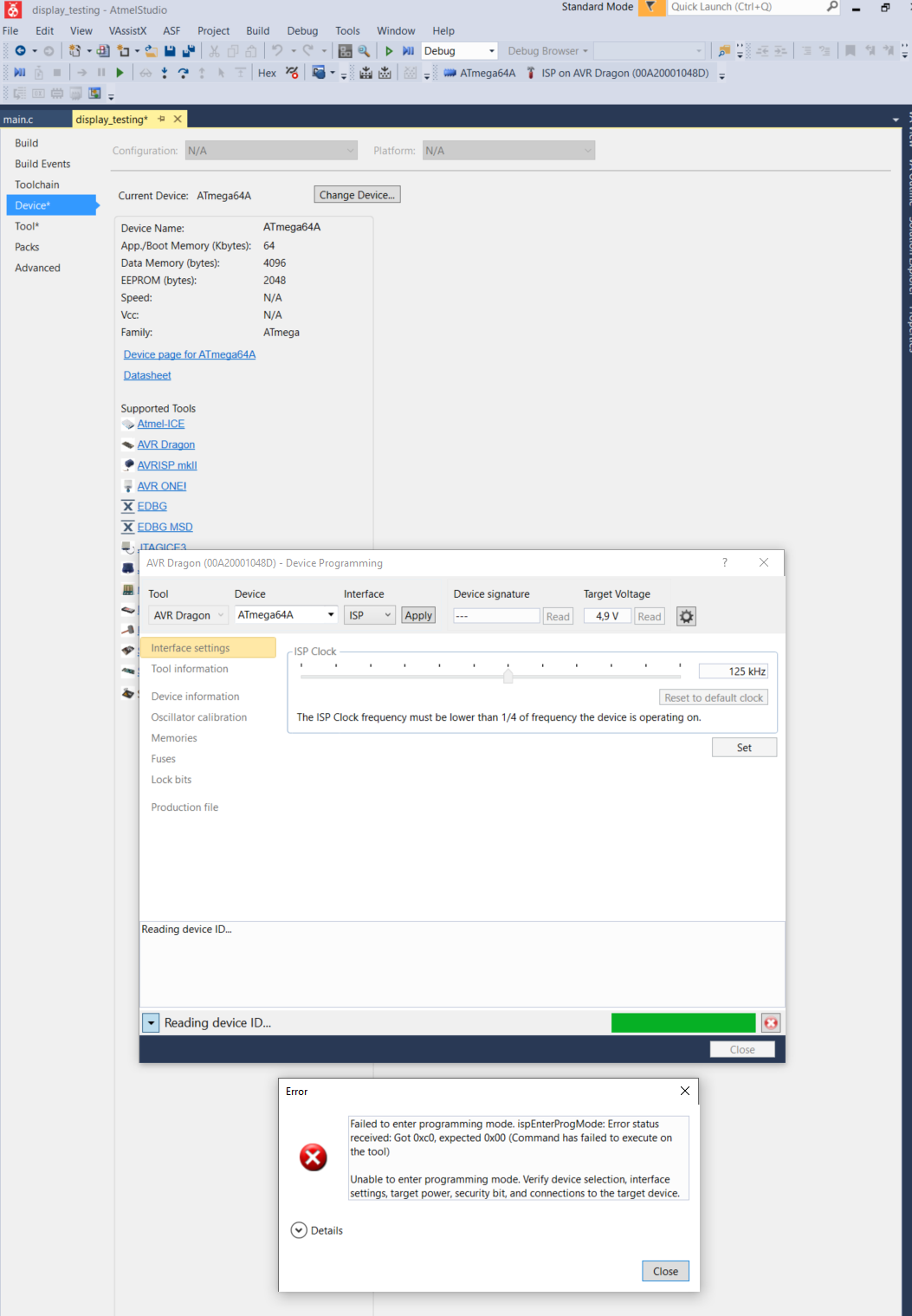Close the display_testing tab

[x=178, y=119]
